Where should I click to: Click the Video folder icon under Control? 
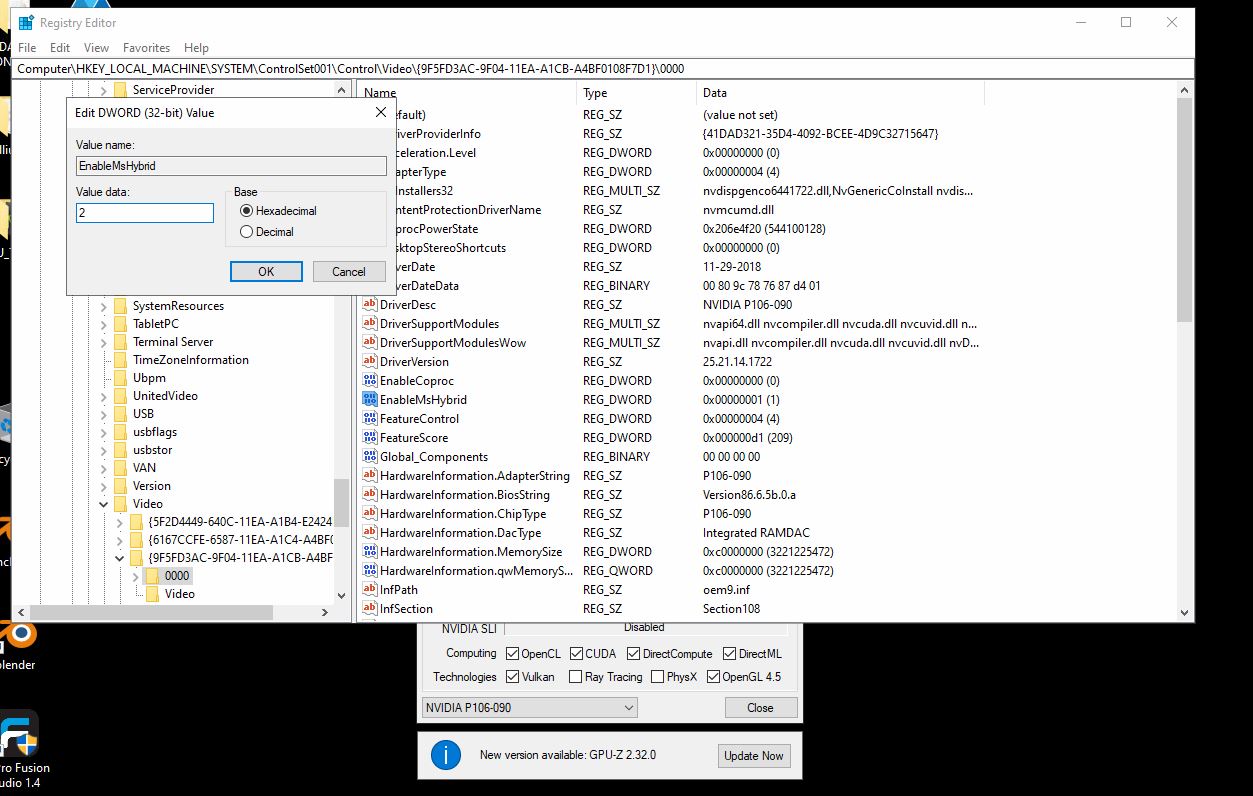coord(120,504)
